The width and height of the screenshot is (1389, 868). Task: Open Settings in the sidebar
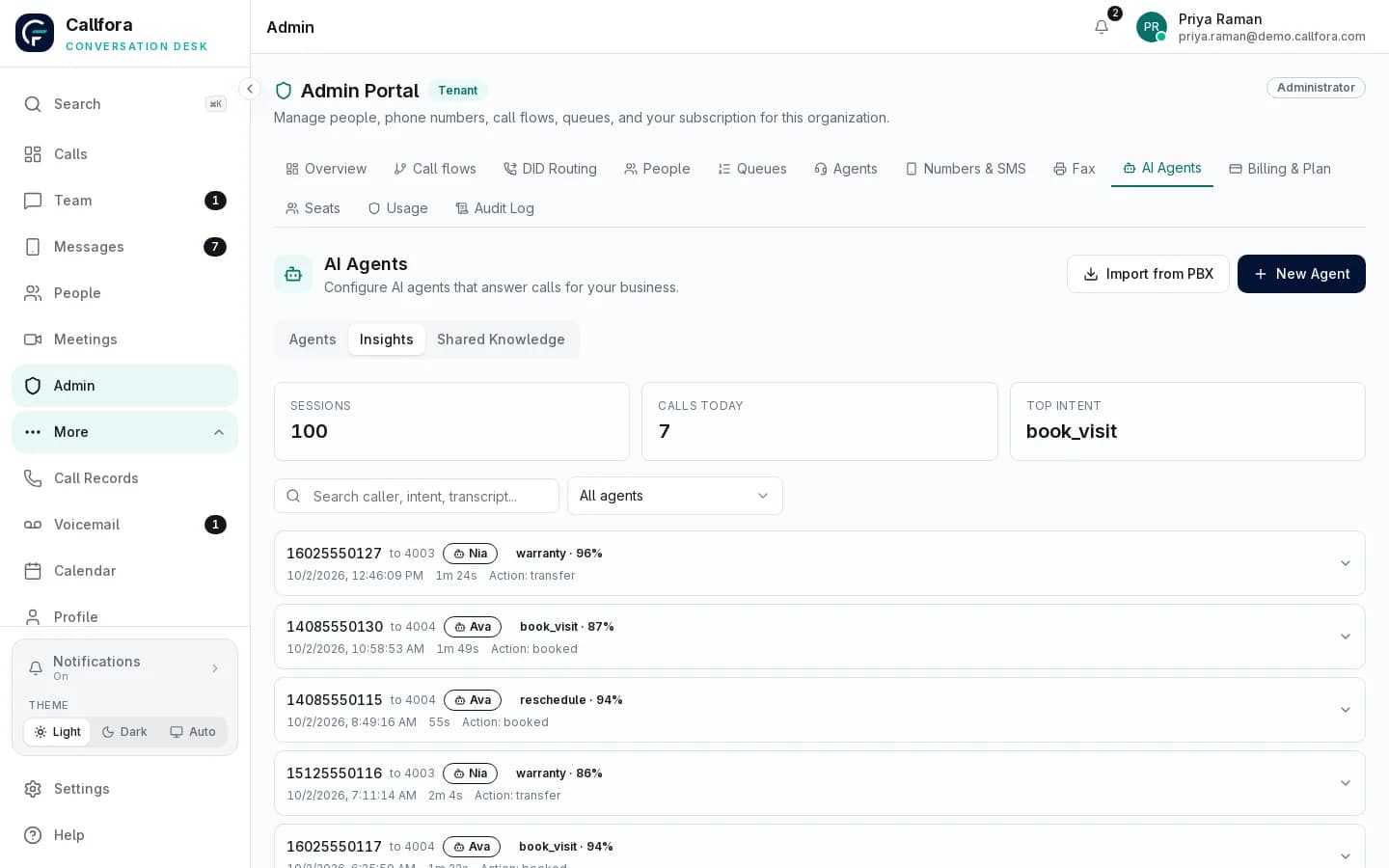point(124,789)
